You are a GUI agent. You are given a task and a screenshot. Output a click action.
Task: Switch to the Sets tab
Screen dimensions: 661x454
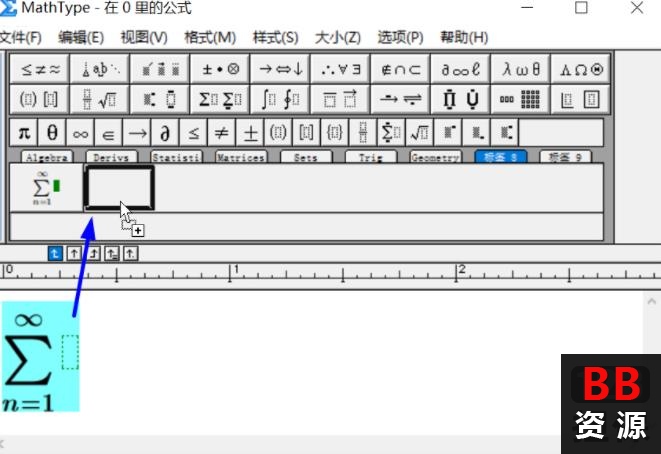306,157
